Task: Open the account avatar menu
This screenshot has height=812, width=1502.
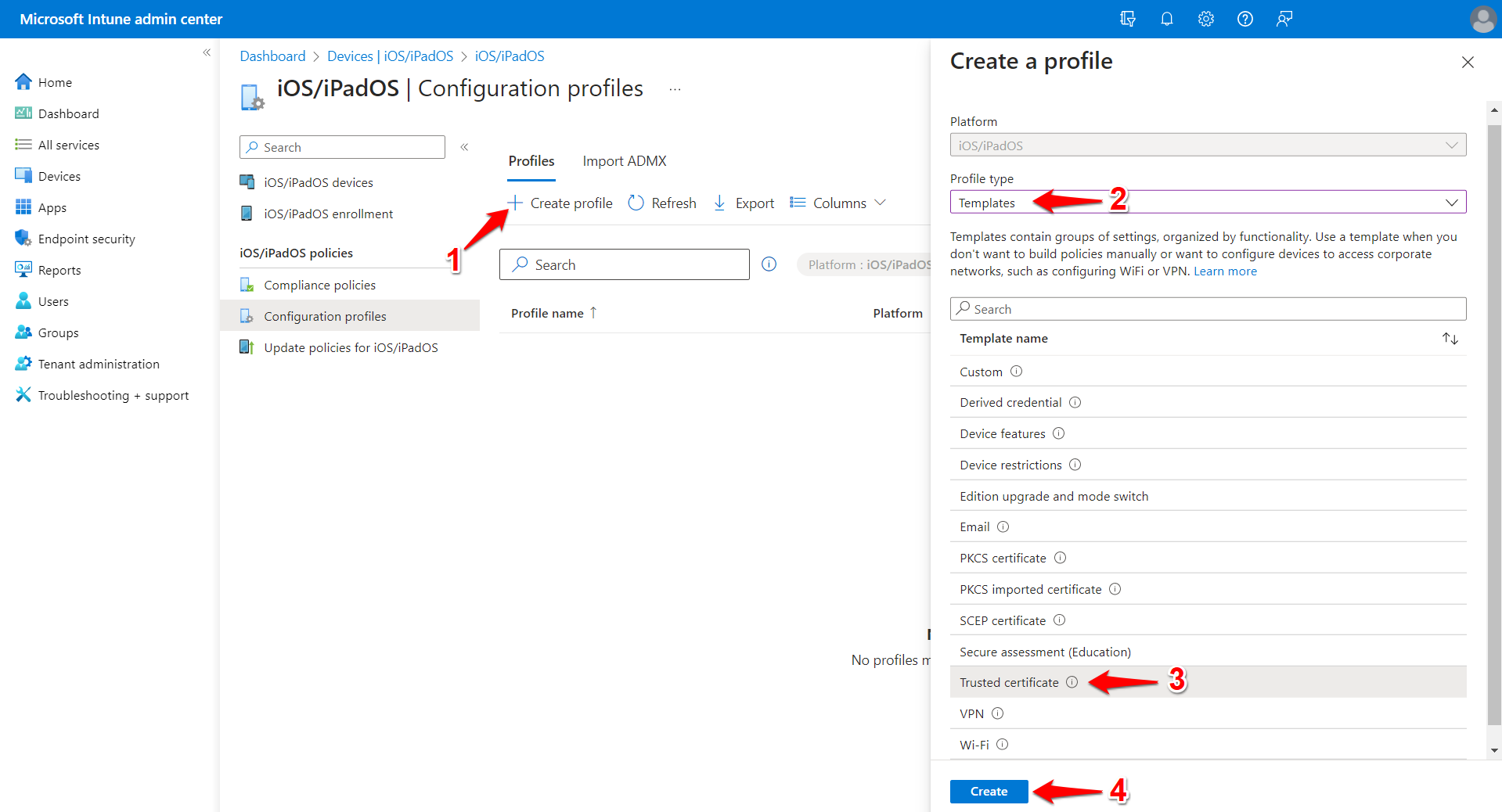Action: click(1482, 19)
